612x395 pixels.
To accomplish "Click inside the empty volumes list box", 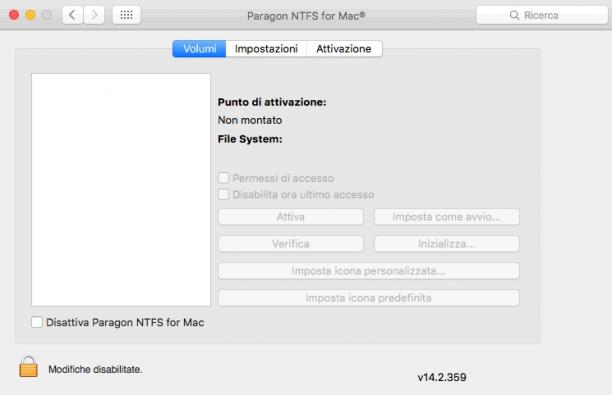I will pos(121,190).
